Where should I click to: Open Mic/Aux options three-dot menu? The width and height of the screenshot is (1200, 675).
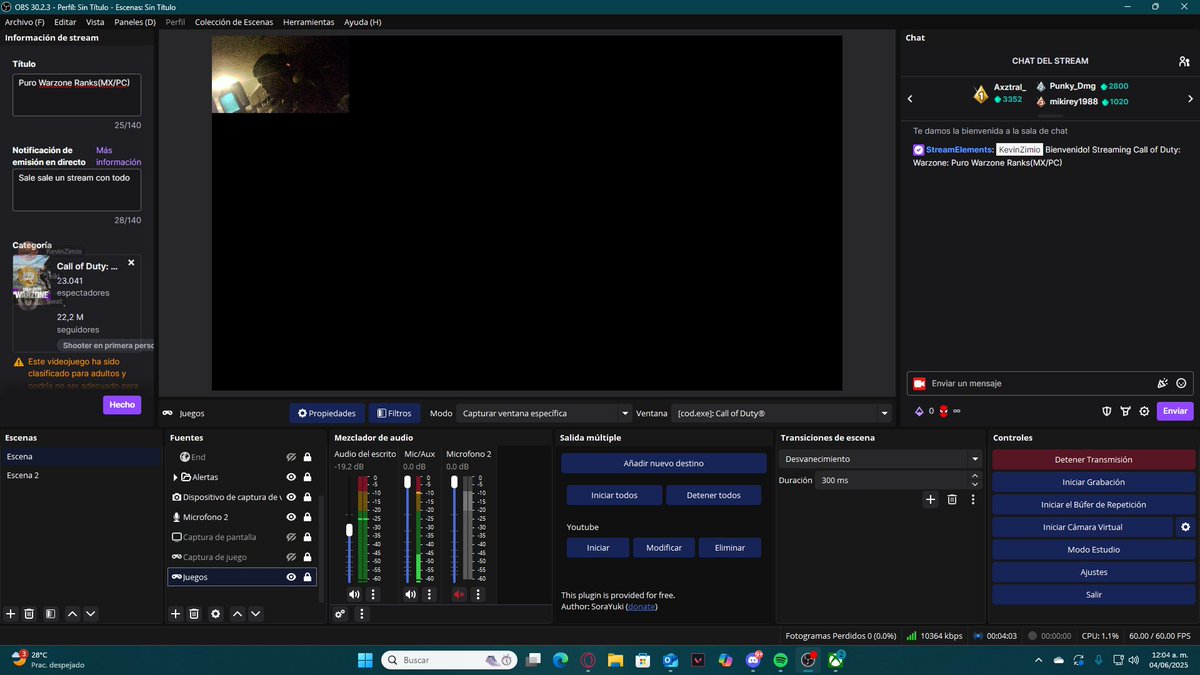coord(429,594)
